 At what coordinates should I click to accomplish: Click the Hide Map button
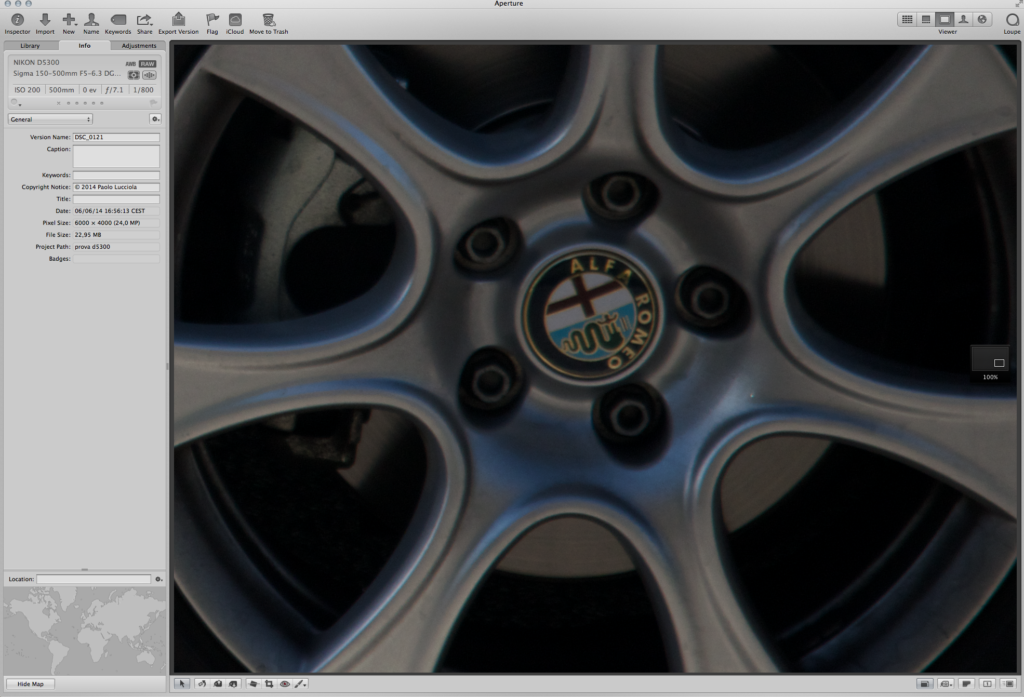(x=30, y=684)
